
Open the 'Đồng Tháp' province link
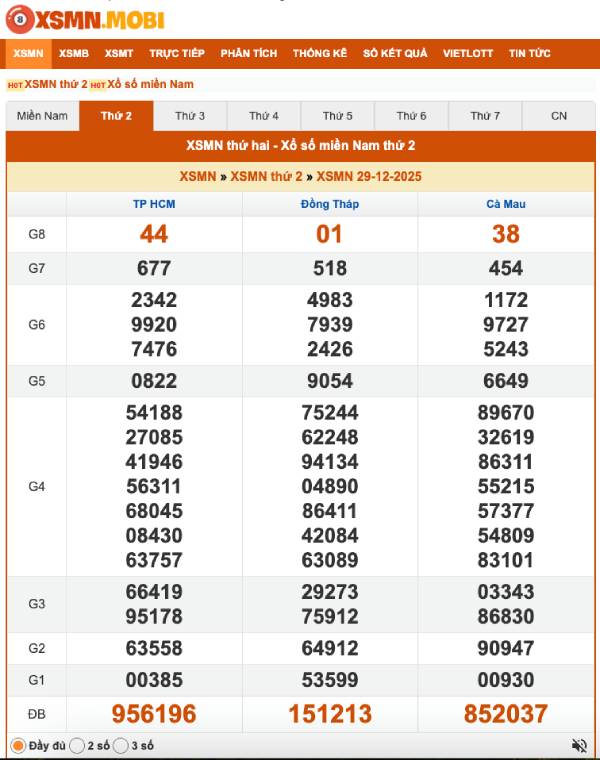pyautogui.click(x=329, y=204)
